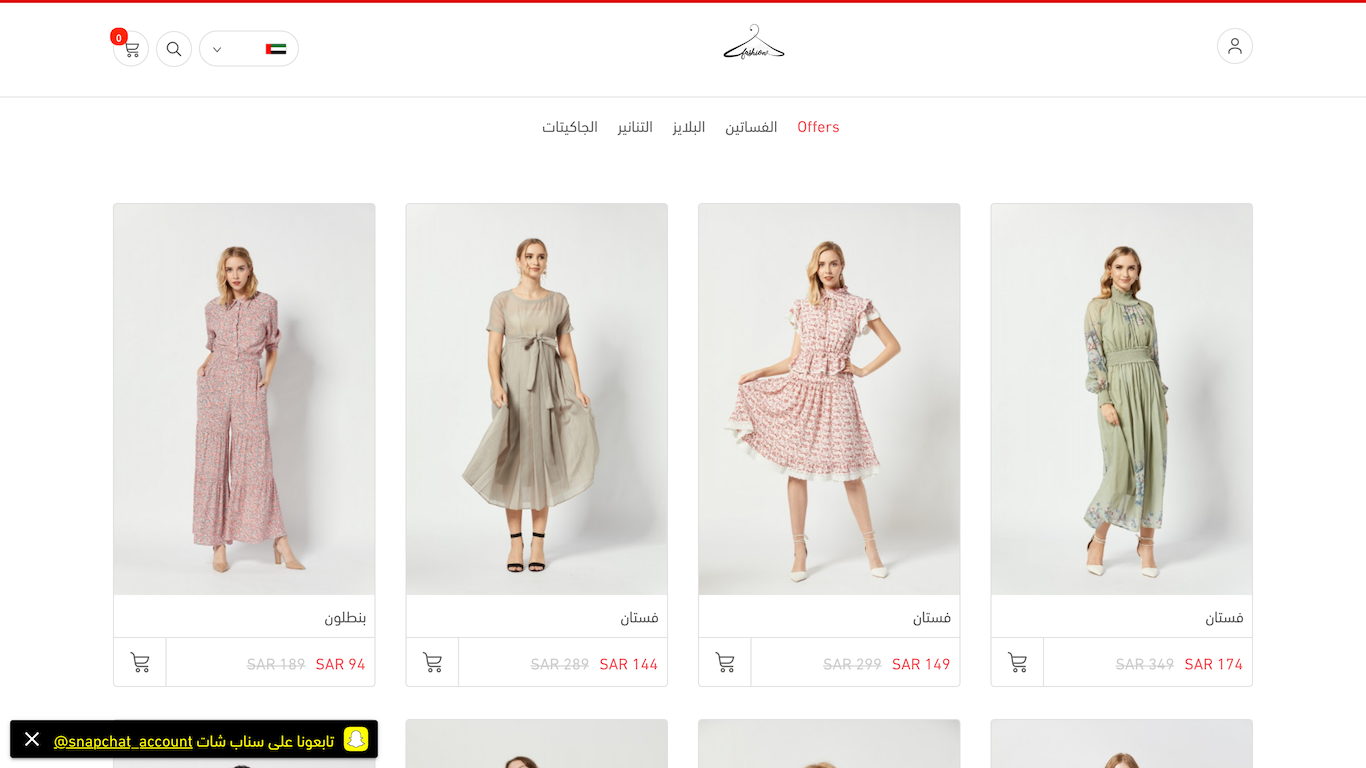Follow the @snapchat_account link
1366x768 pixels.
[123, 741]
